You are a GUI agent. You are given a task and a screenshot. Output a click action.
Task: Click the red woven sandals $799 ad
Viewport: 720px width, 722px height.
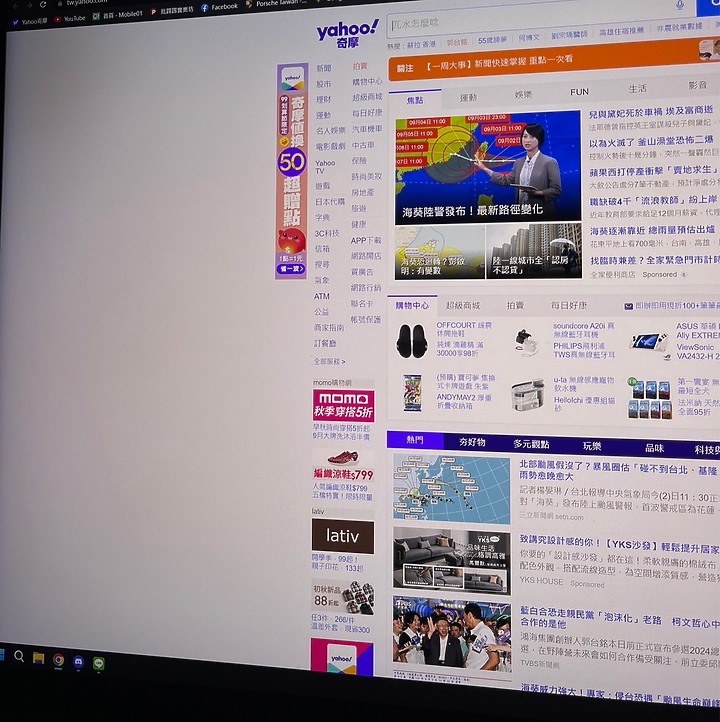coord(343,466)
